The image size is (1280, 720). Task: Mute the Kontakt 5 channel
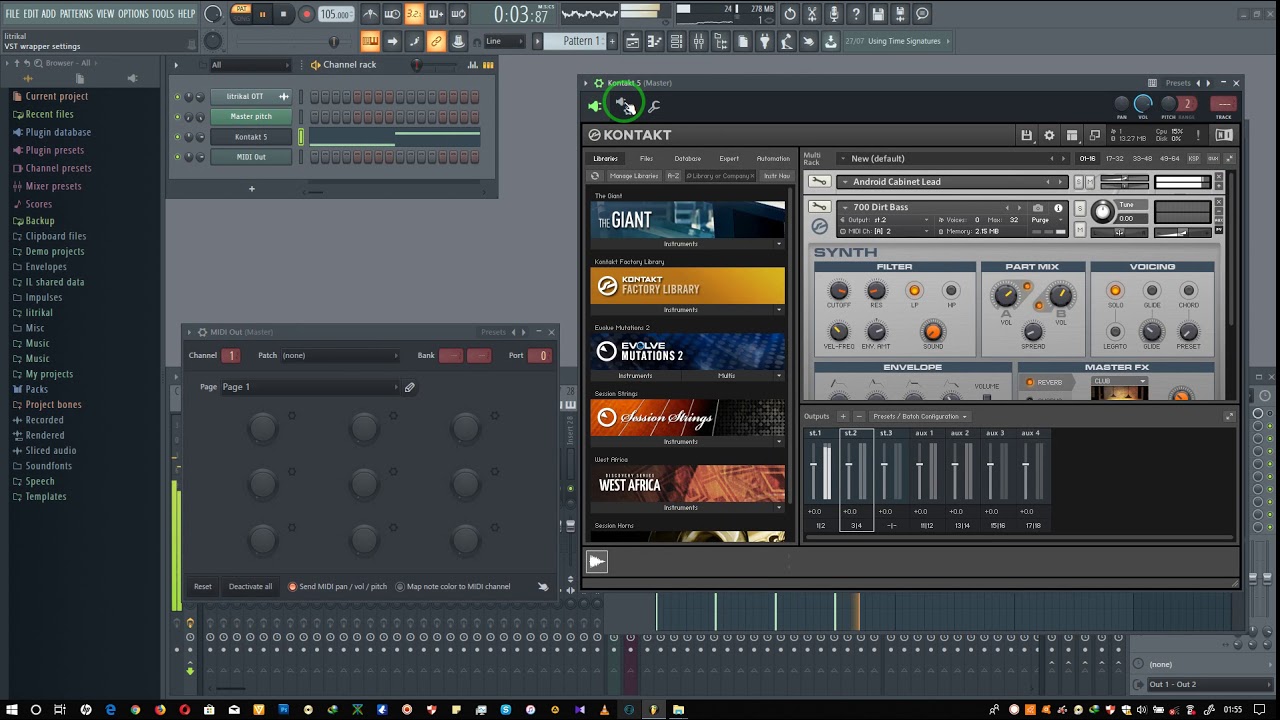click(x=178, y=137)
